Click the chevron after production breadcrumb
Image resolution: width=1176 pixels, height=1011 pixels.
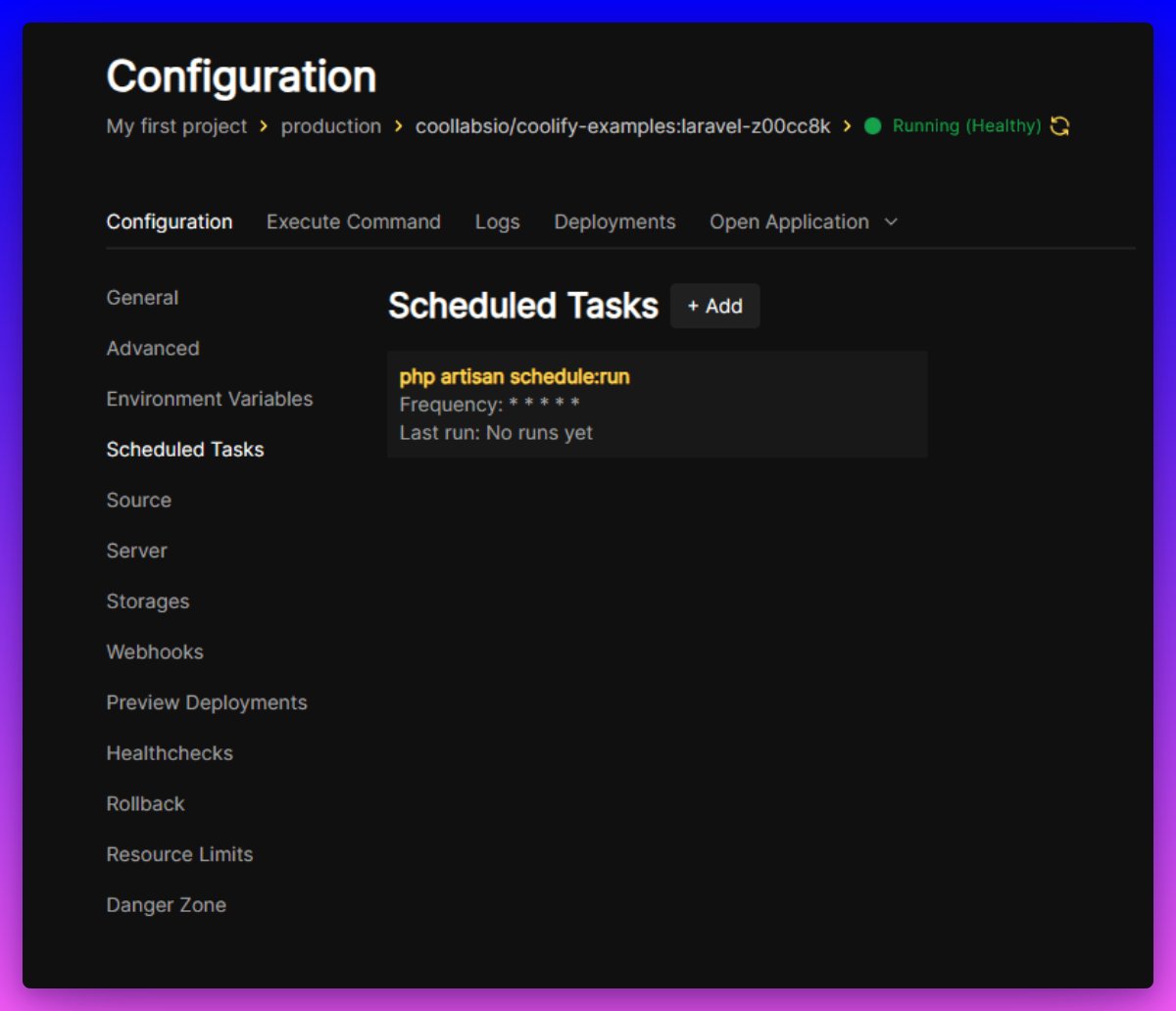[x=396, y=125]
